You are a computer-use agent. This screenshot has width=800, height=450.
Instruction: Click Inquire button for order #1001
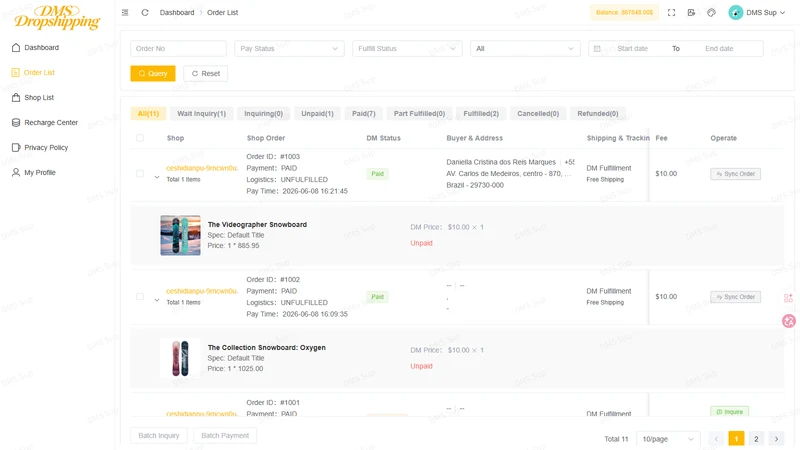730,411
